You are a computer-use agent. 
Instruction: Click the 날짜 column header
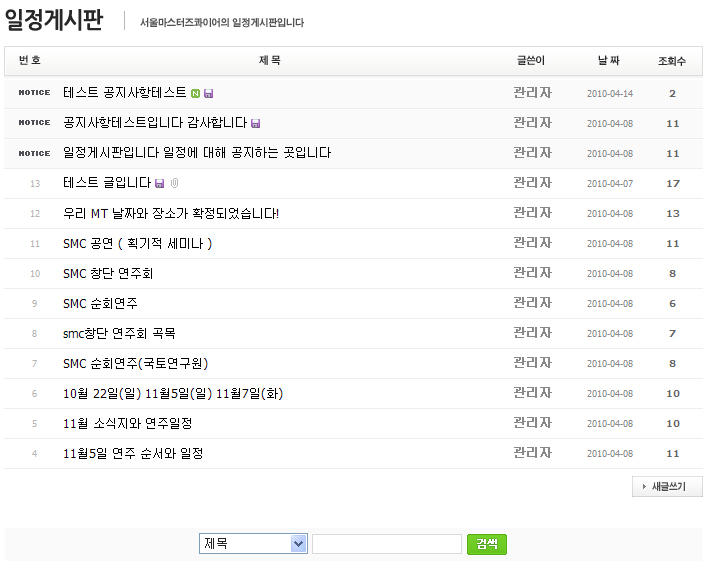[608, 61]
